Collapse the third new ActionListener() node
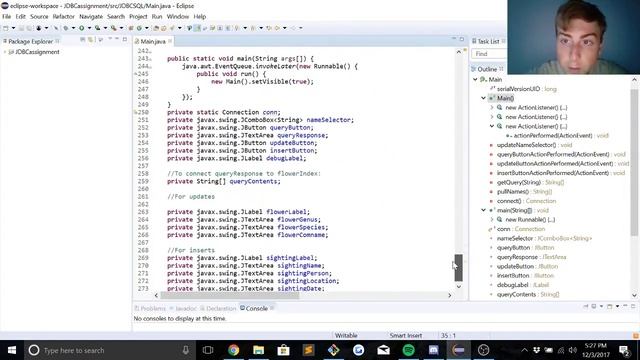The height and width of the screenshot is (360, 640). click(492, 126)
